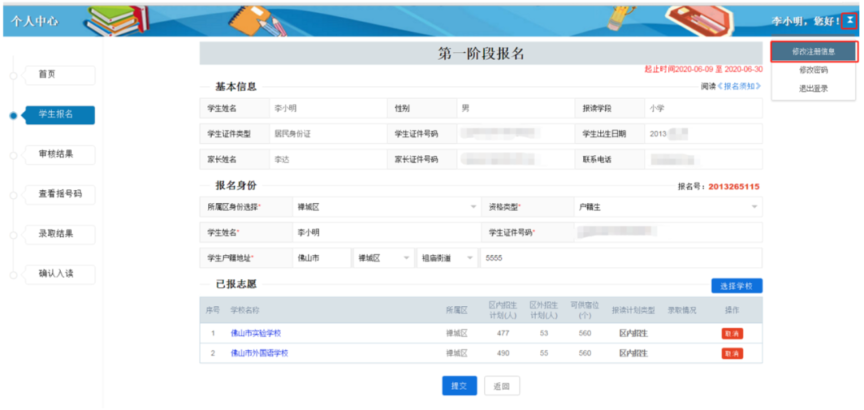Screen dimensions: 864x410
Task: Cancel the 佛山市实验学校 choice
Action: click(x=732, y=334)
